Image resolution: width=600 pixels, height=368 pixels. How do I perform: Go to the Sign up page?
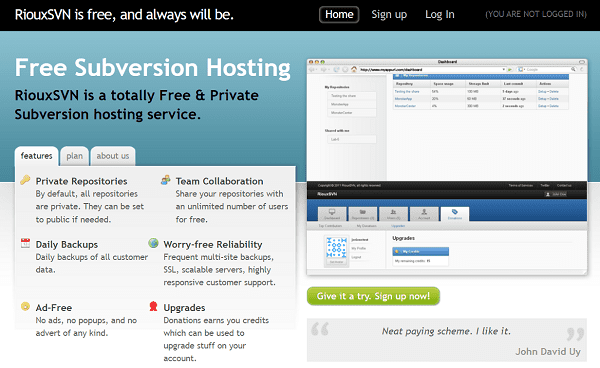[x=389, y=15]
